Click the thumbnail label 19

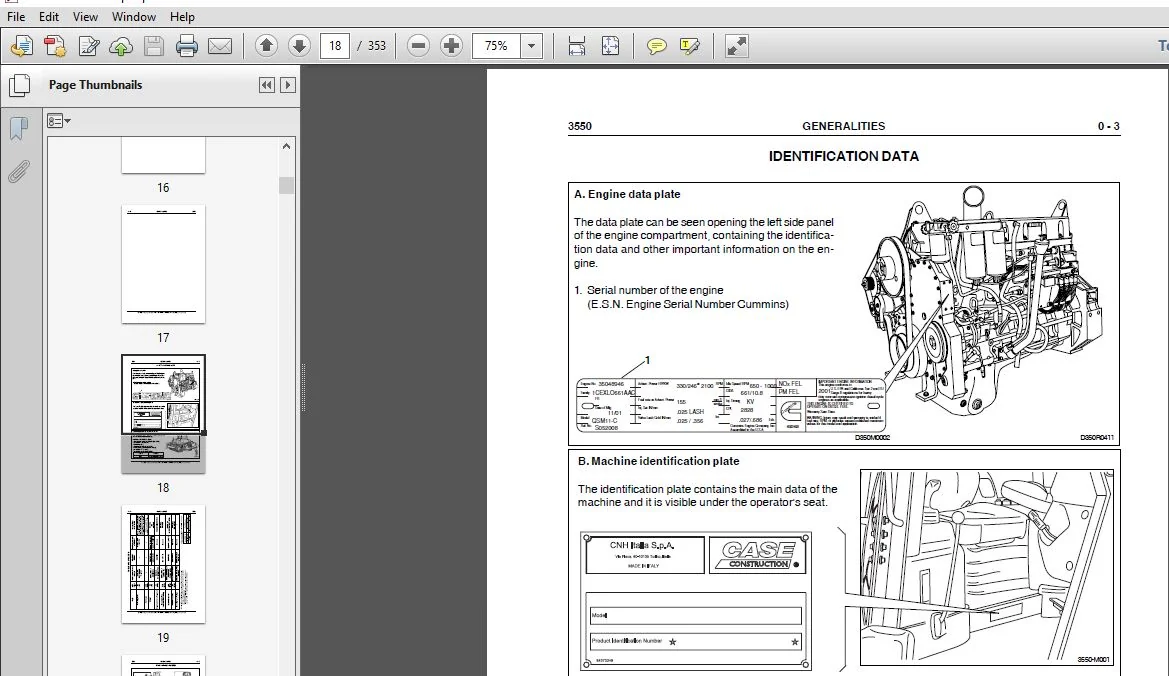[163, 637]
